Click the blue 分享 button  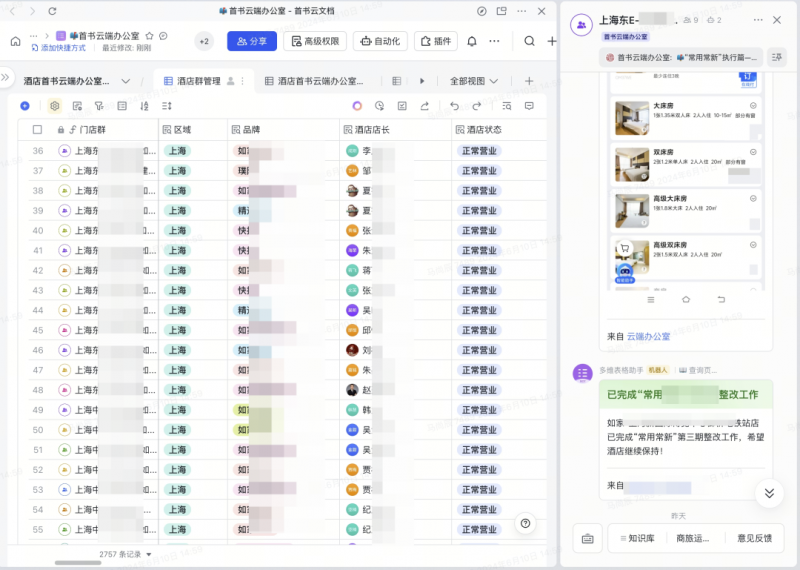click(x=252, y=41)
